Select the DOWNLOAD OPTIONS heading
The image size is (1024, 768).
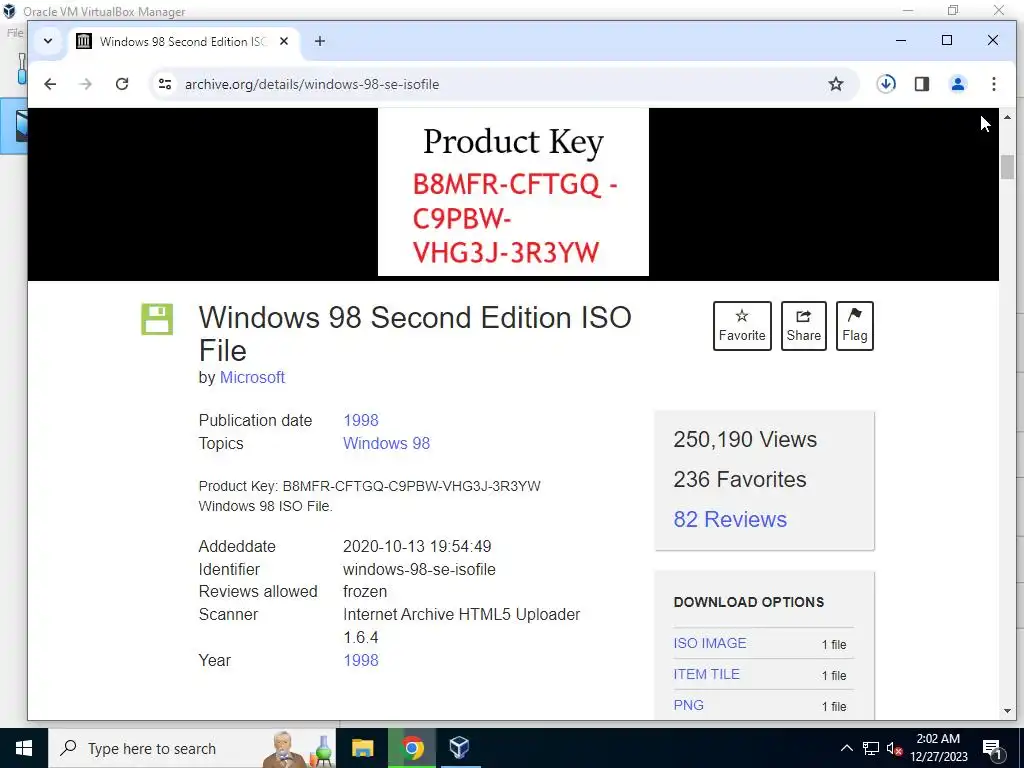tap(748, 602)
